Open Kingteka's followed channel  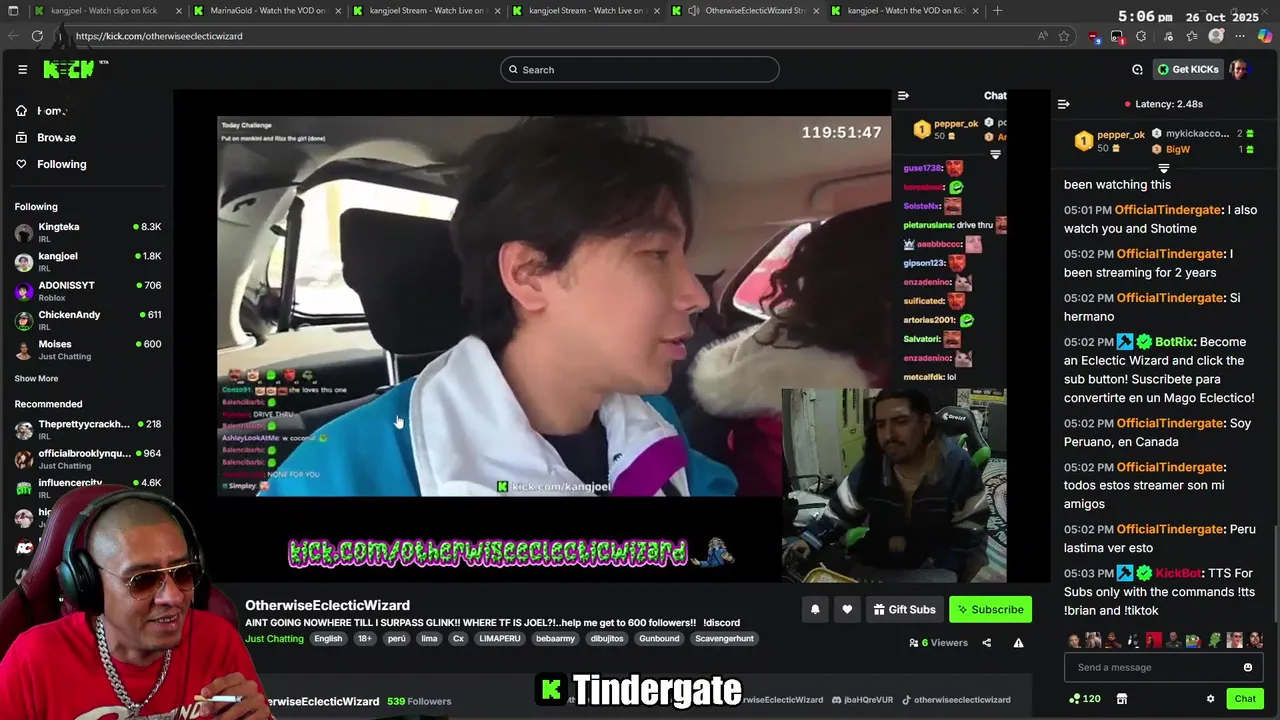[88, 232]
